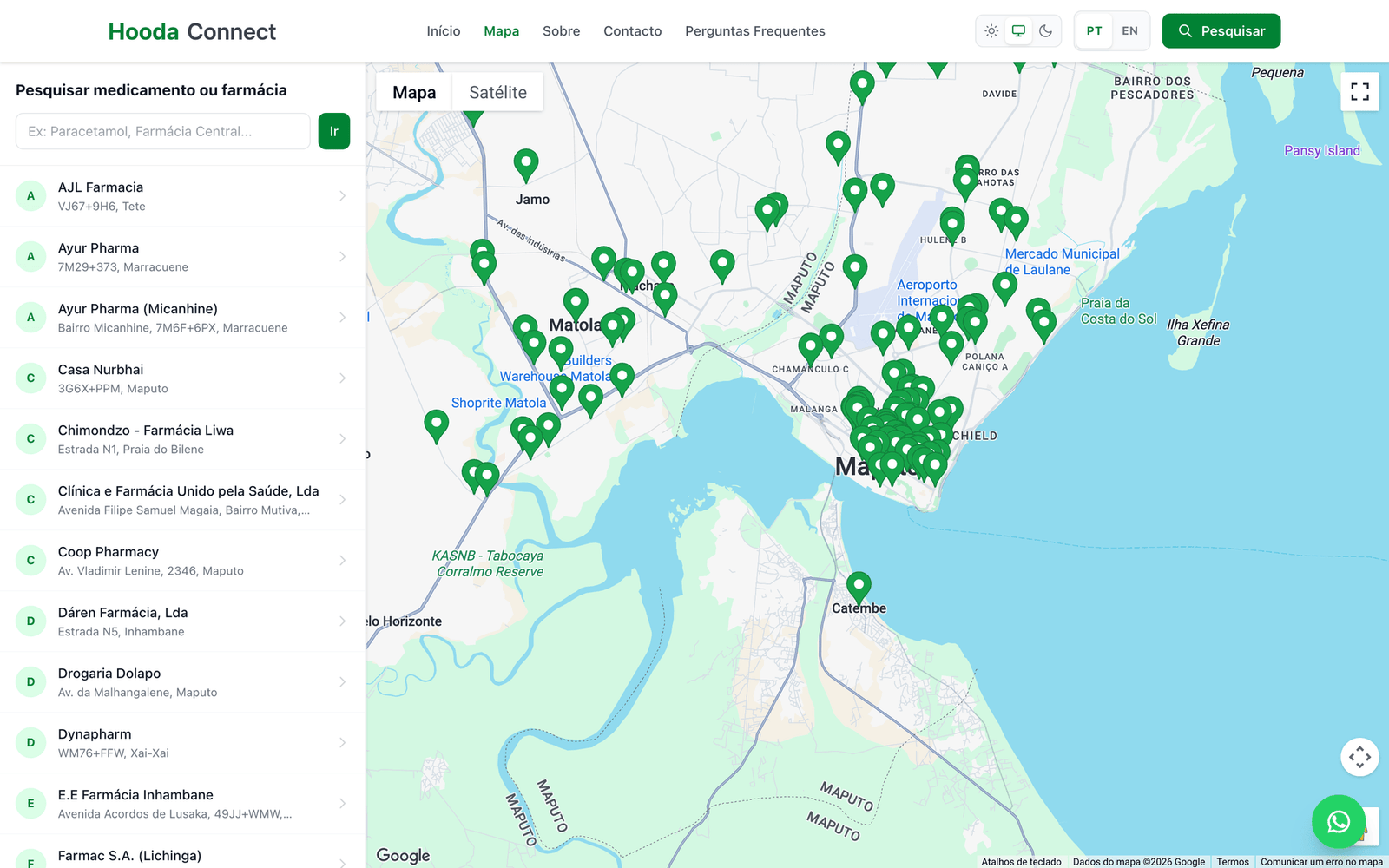Click Casa Nurbhai letter C badge
1389x868 pixels.
coord(31,378)
